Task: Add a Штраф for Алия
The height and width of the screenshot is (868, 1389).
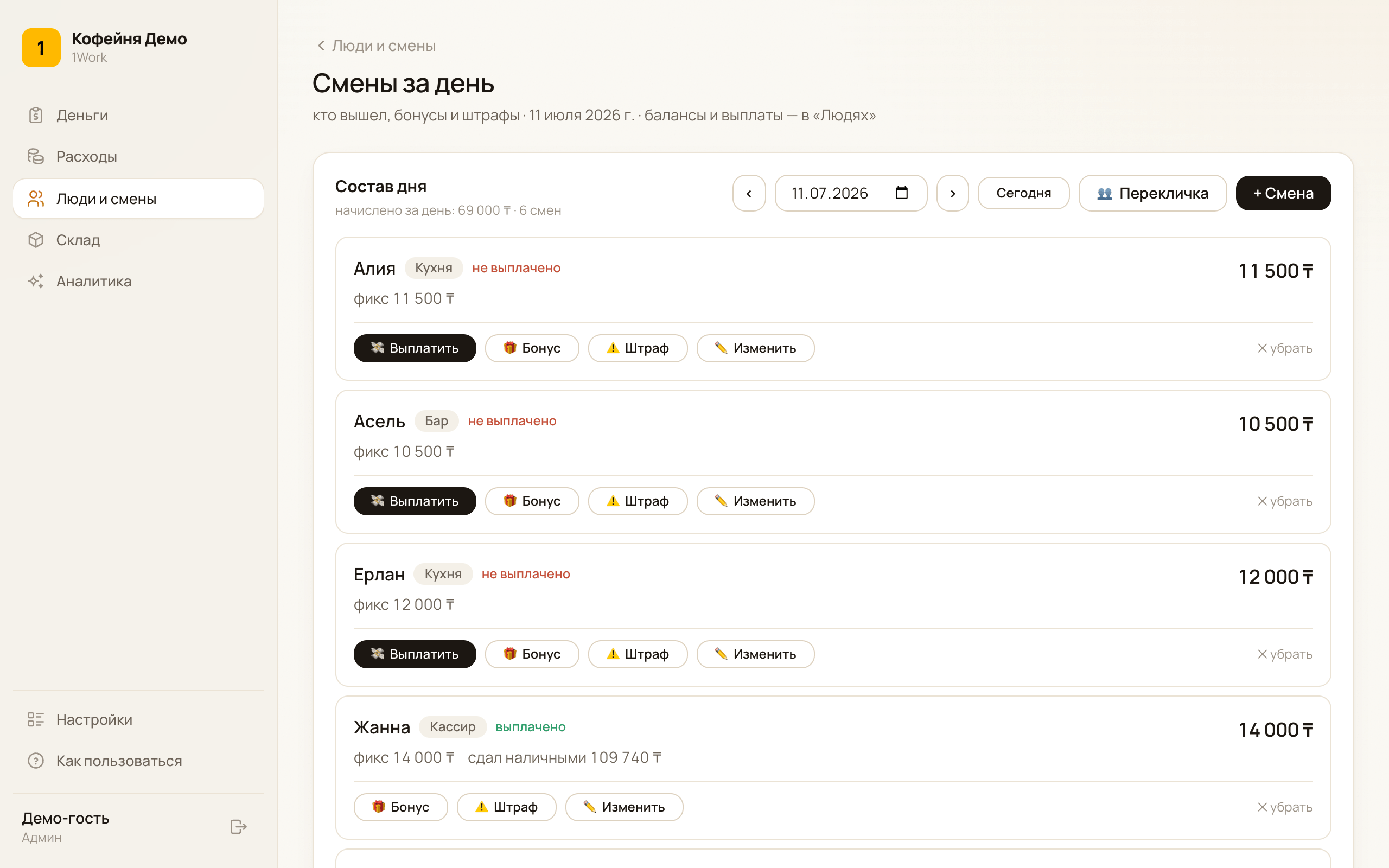Action: pyautogui.click(x=638, y=348)
